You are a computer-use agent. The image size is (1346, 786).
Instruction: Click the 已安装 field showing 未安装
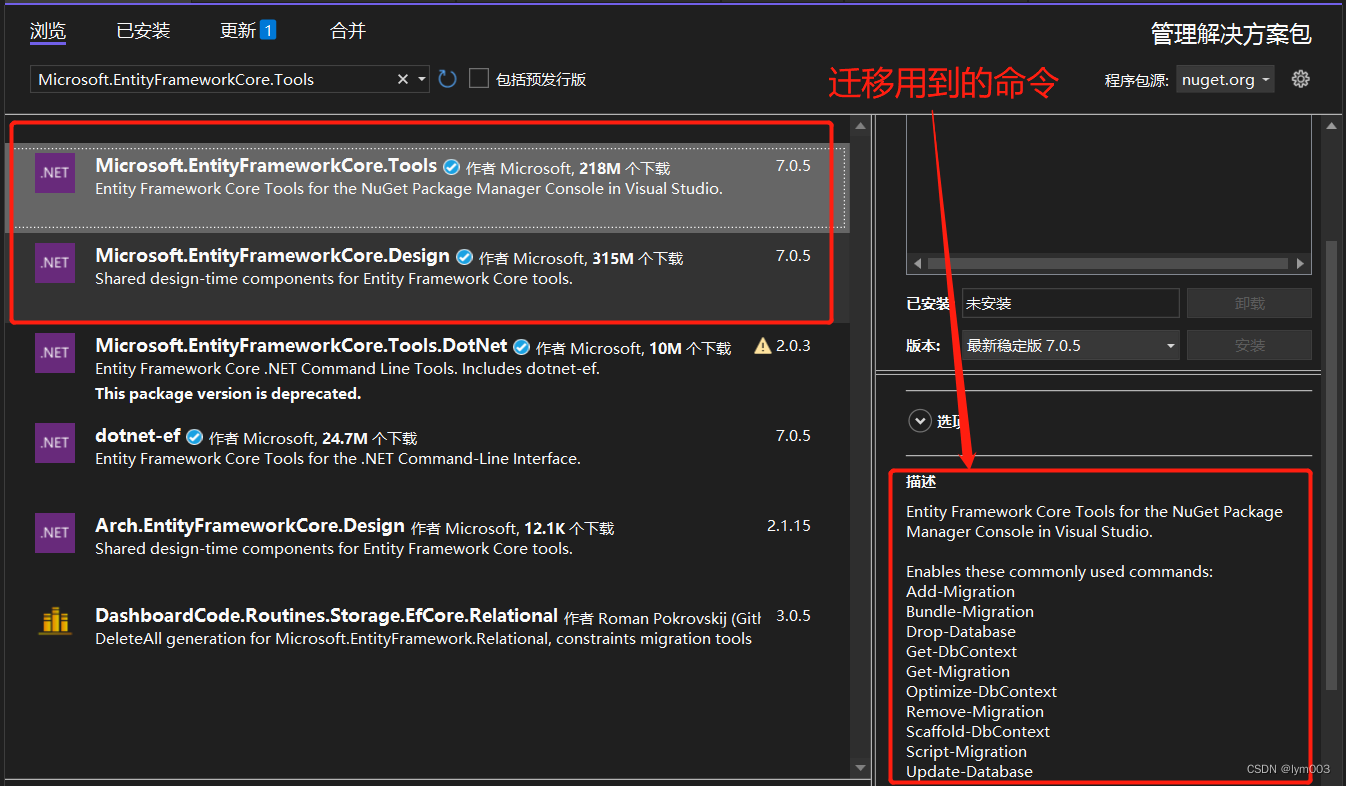tap(1070, 303)
